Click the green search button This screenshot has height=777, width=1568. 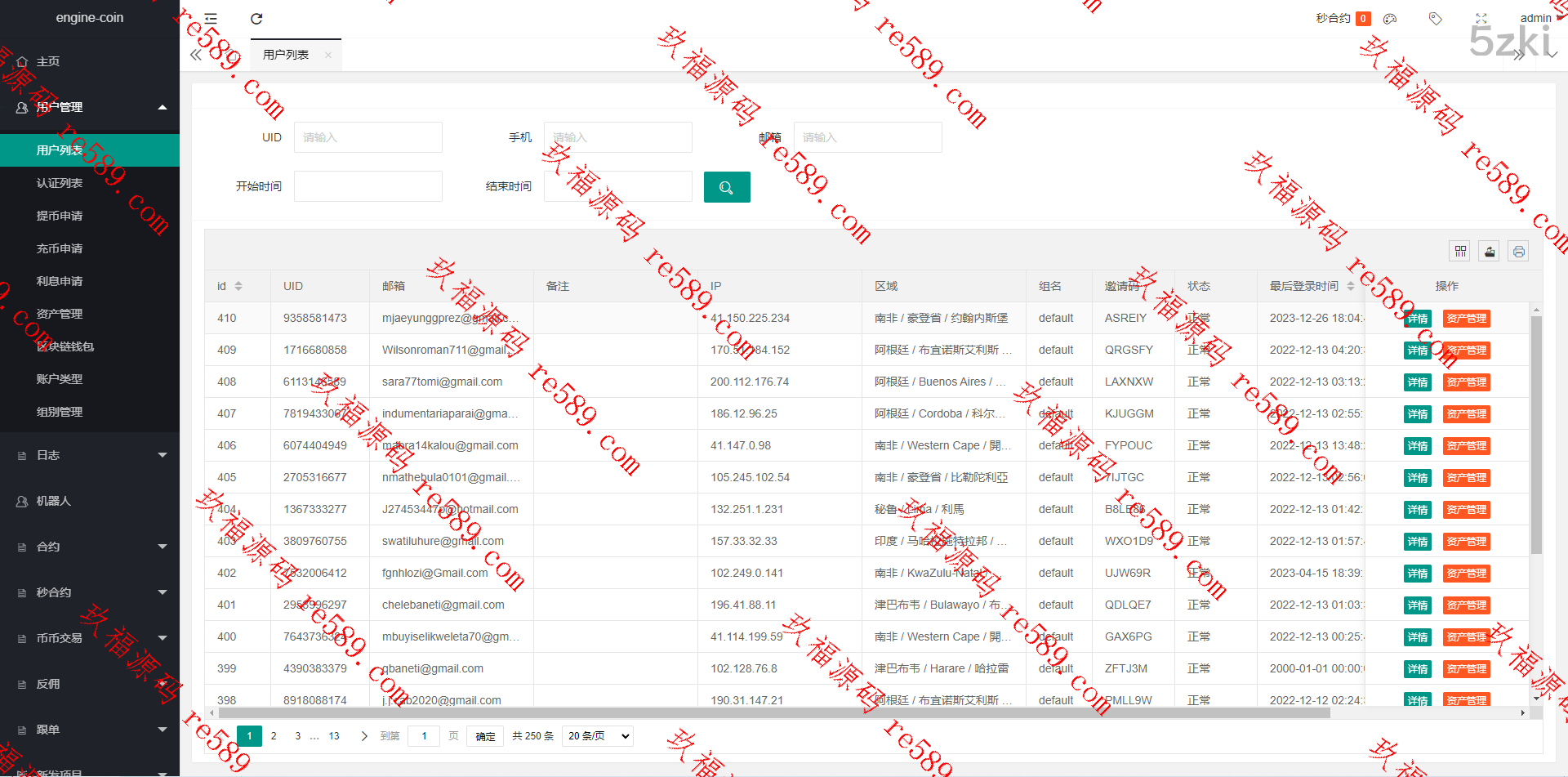click(x=726, y=187)
